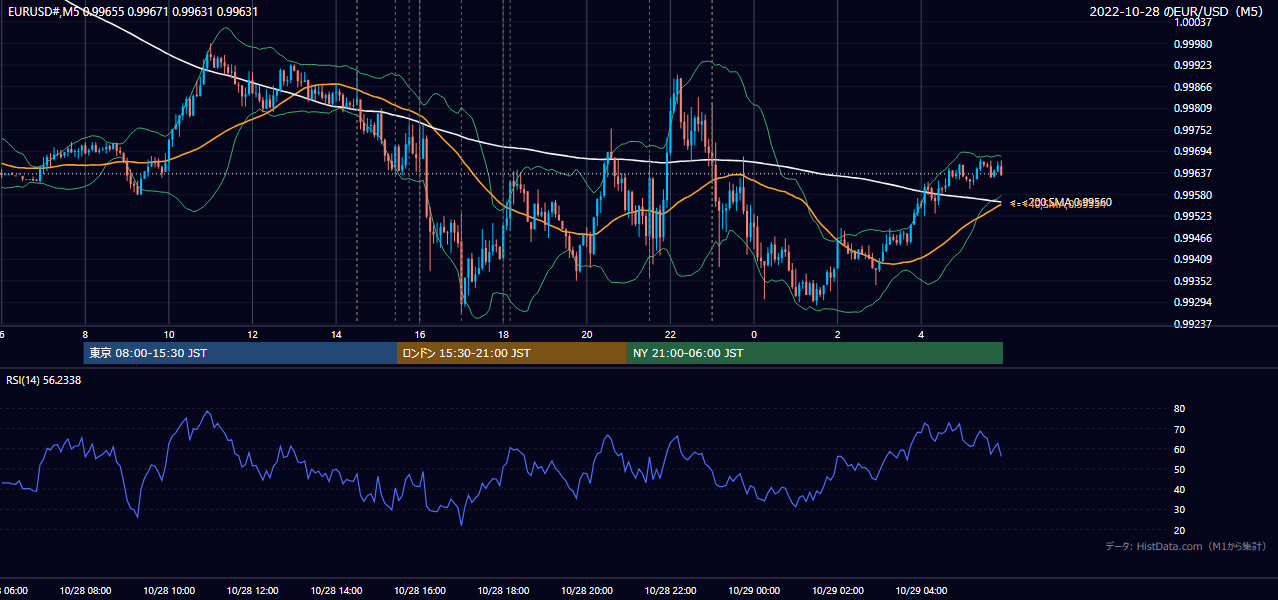Screen dimensions: 1278x600
Task: Click the RSI scale value 80
Action: [1179, 409]
